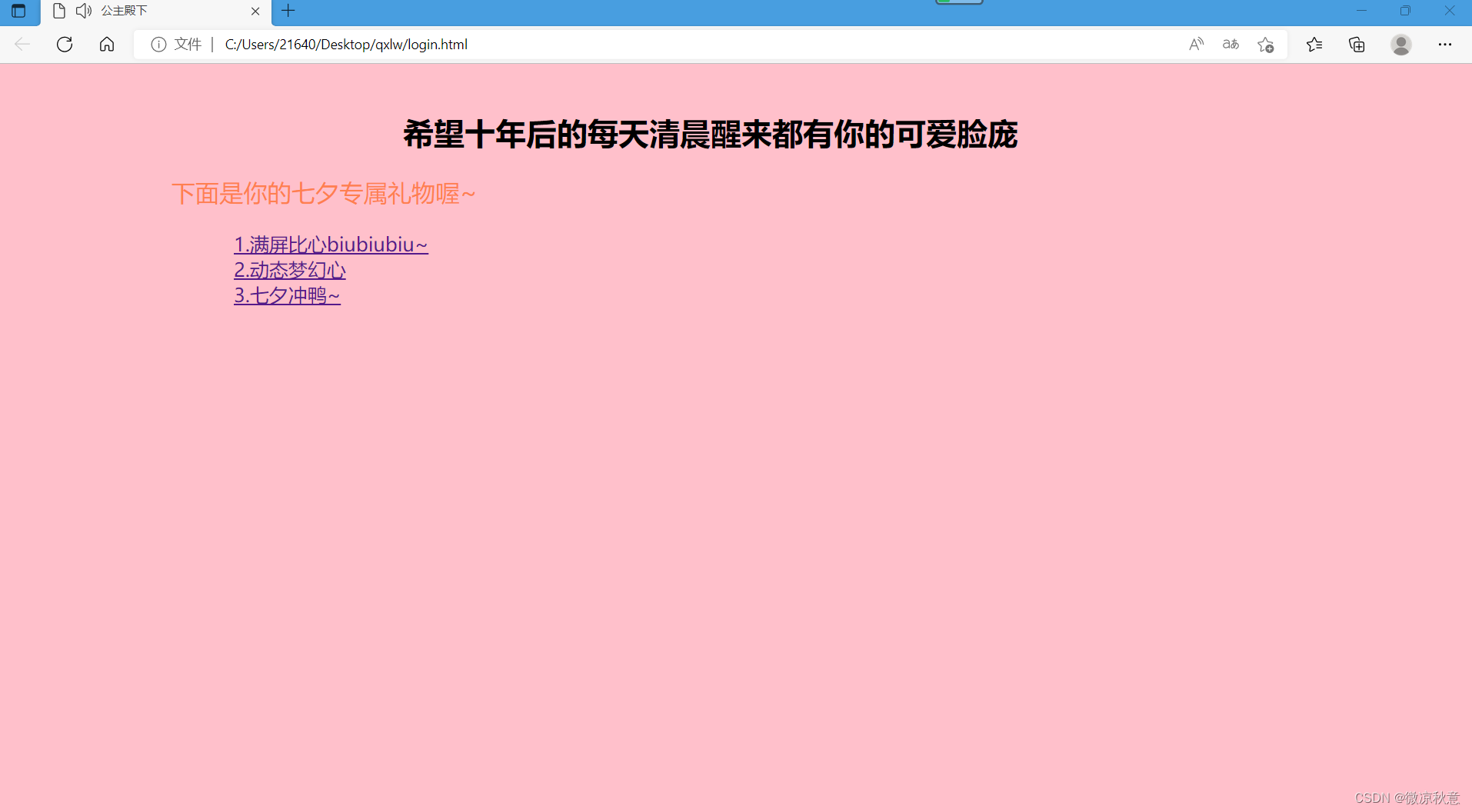The image size is (1472, 812).
Task: Click the heading 希望十年后的每天清晨醒来都有你的可爱脸庞
Action: point(711,135)
